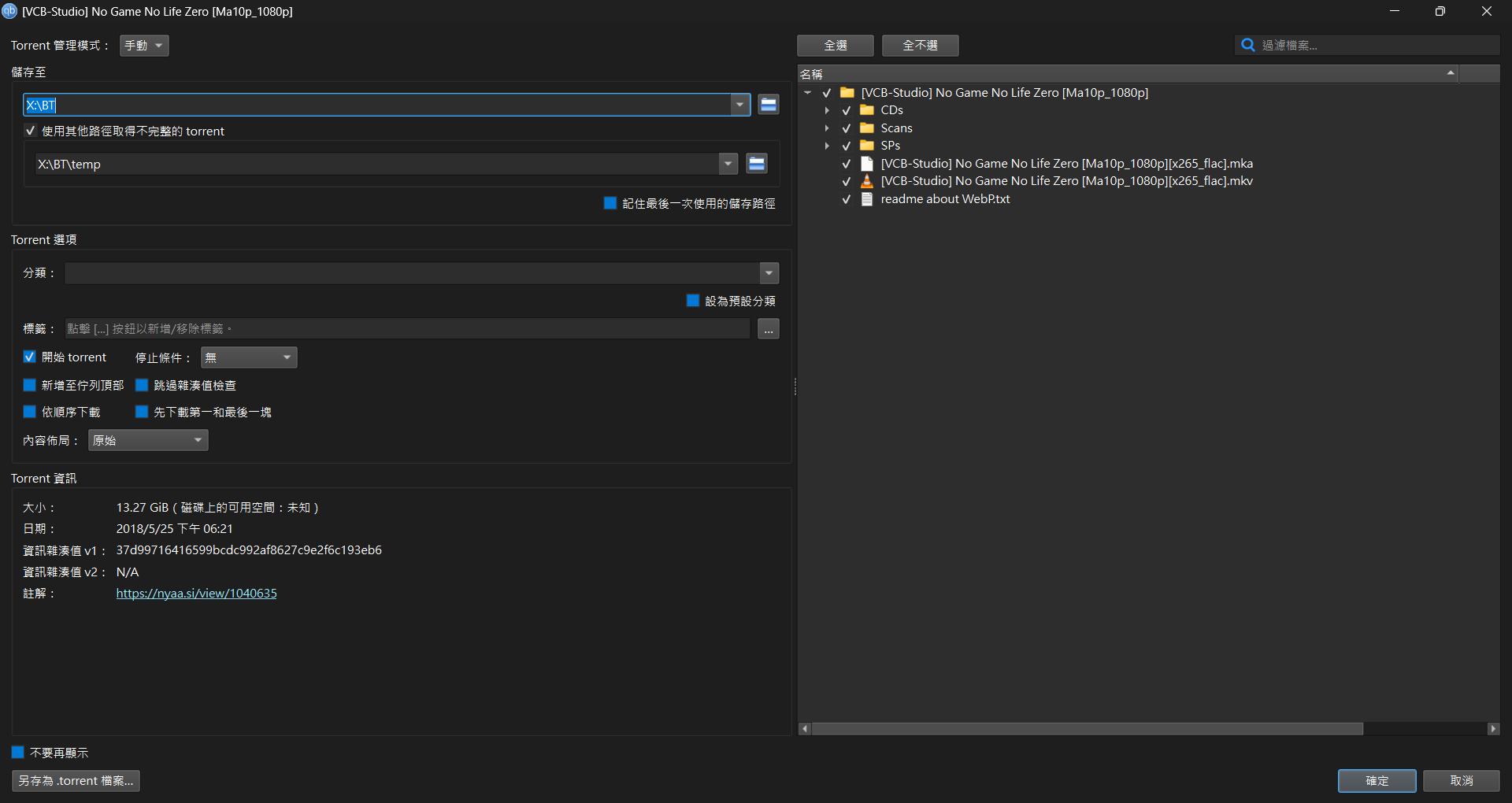This screenshot has width=1512, height=803.
Task: Enable 跳過雜湊值檢查 checkbox
Action: click(x=142, y=385)
